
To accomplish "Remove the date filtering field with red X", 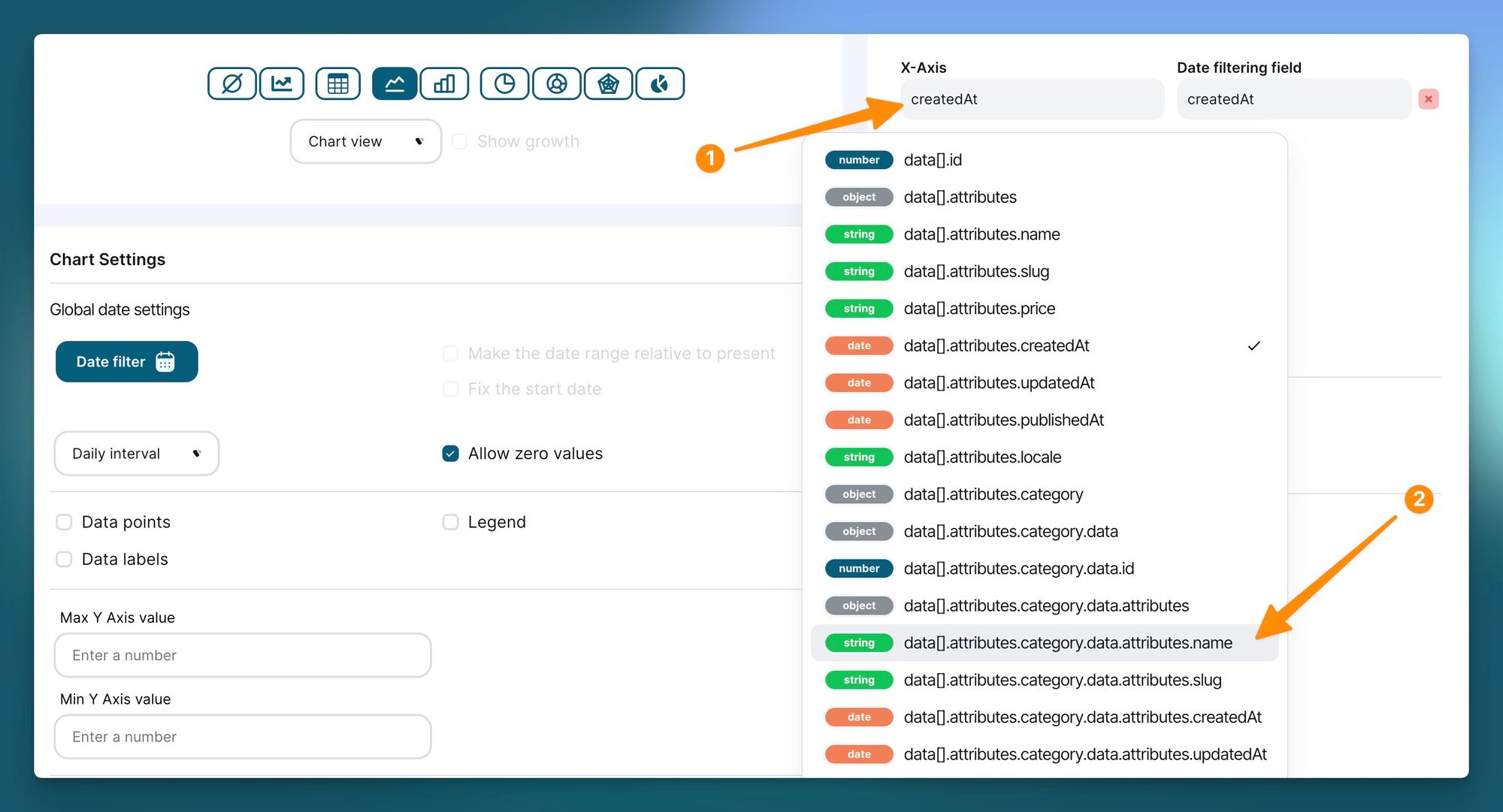I will click(x=1428, y=99).
